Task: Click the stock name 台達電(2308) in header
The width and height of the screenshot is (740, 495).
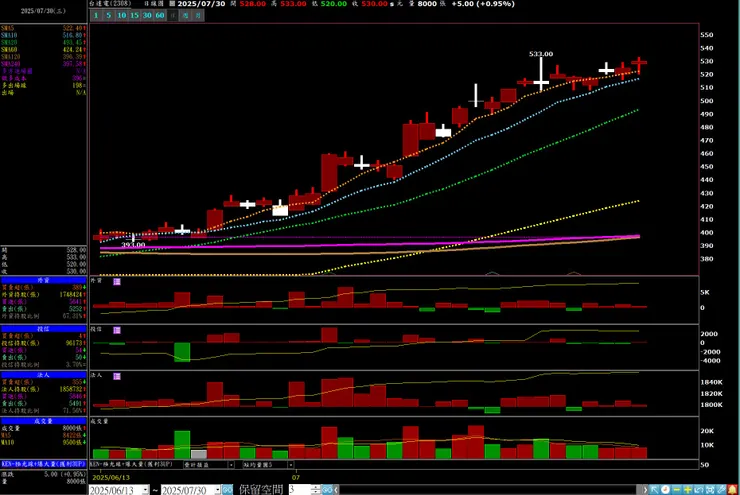Action: (x=110, y=4)
